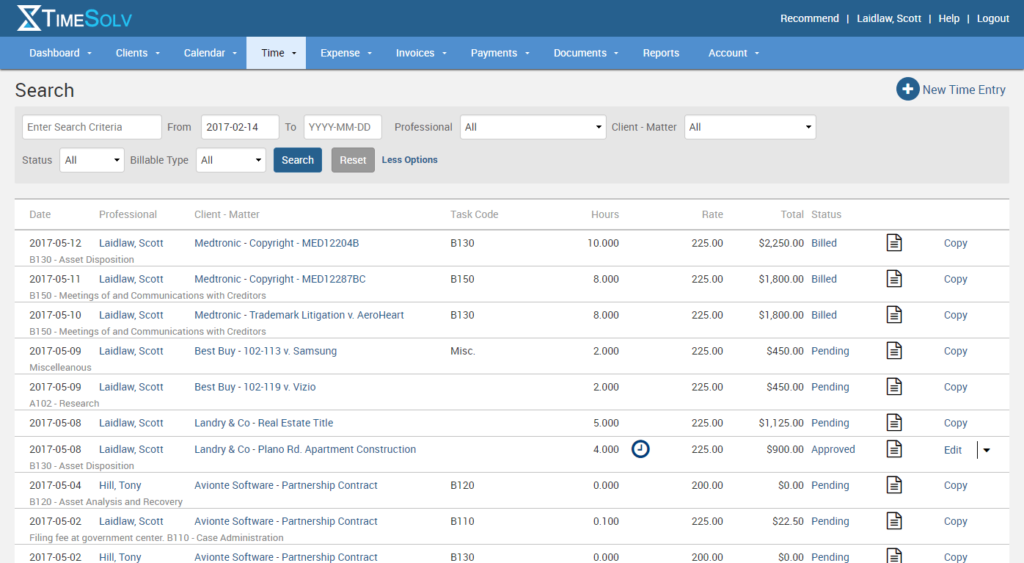Screen dimensions: 1024x563
Task: Open document icon for Best Buy v. Samsung row
Action: pyautogui.click(x=894, y=351)
